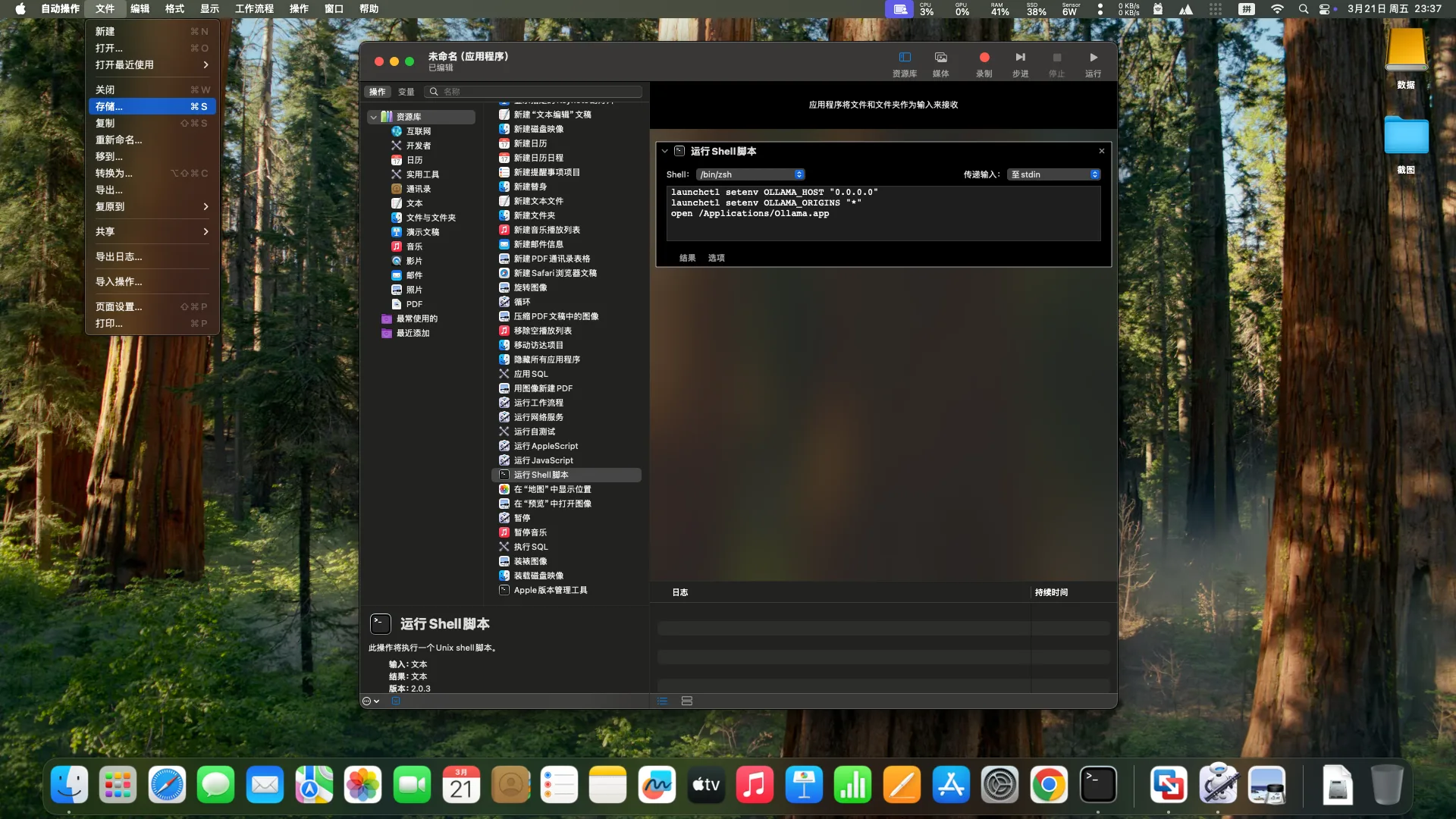Click the action name search field
Viewport: 1456px width, 819px height.
pyautogui.click(x=533, y=92)
